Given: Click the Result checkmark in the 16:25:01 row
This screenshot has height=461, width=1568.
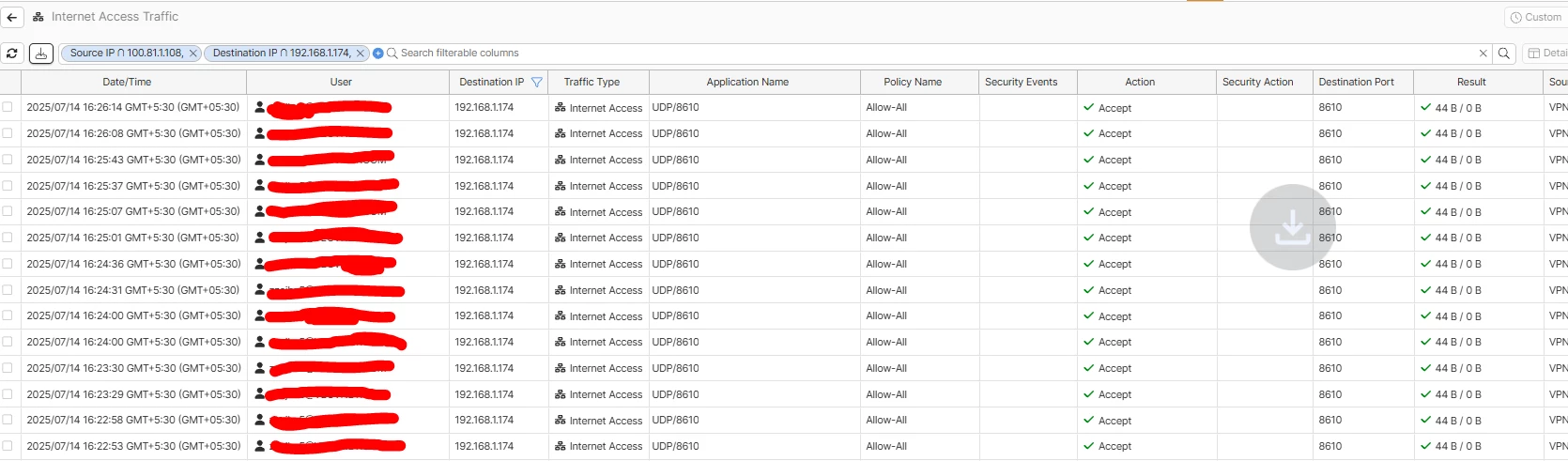Looking at the screenshot, I should point(1426,238).
